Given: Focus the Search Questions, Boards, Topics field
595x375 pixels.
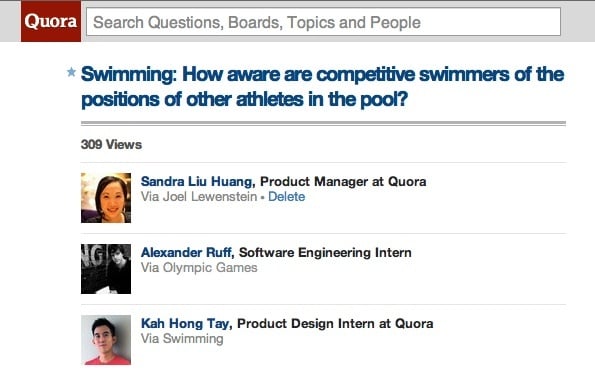Looking at the screenshot, I should (x=323, y=22).
